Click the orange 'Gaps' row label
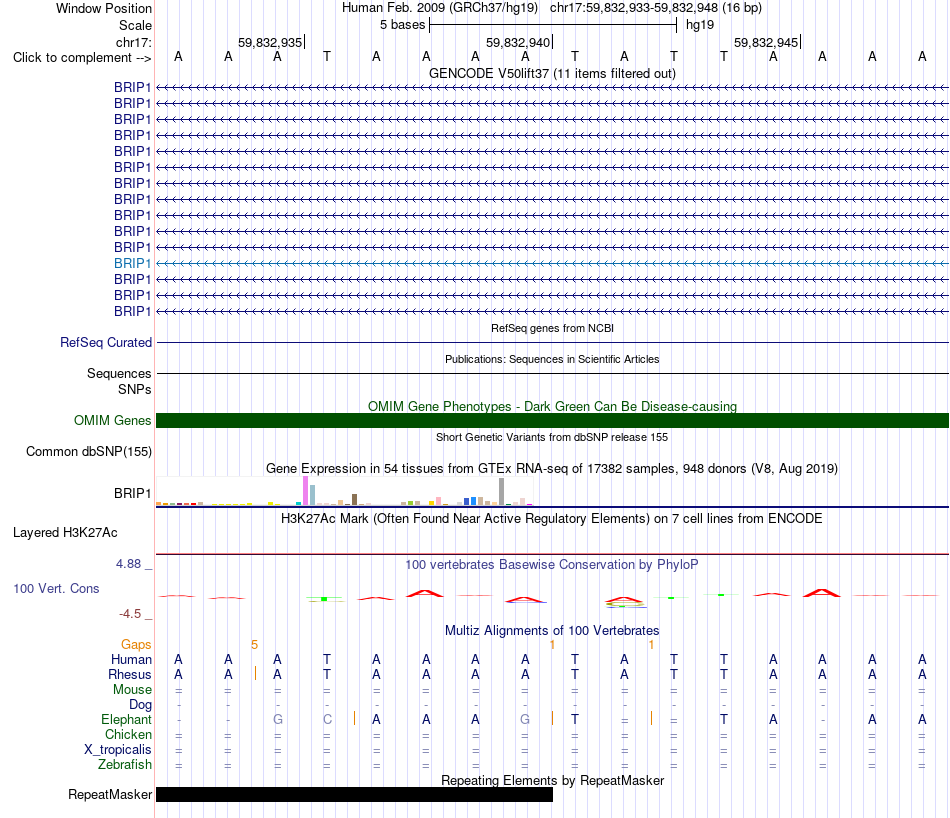Image resolution: width=950 pixels, height=818 pixels. (136, 645)
